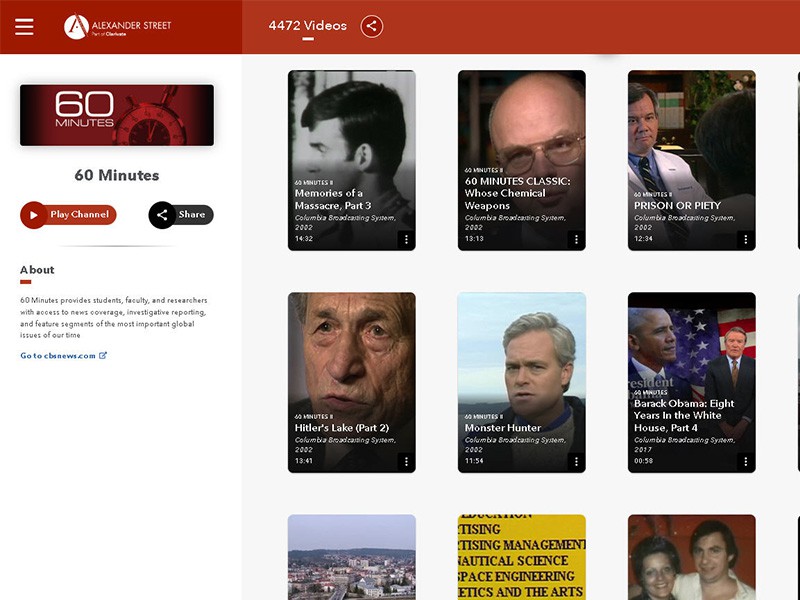The image size is (800, 600).
Task: Click the 60 Minutes channel banner image
Action: click(117, 115)
